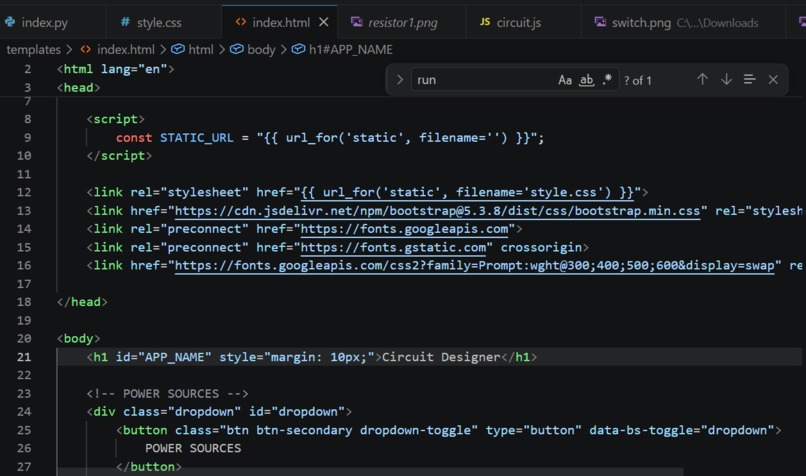This screenshot has height=476, width=806.
Task: Click index.html in the breadcrumb
Action: click(125, 50)
